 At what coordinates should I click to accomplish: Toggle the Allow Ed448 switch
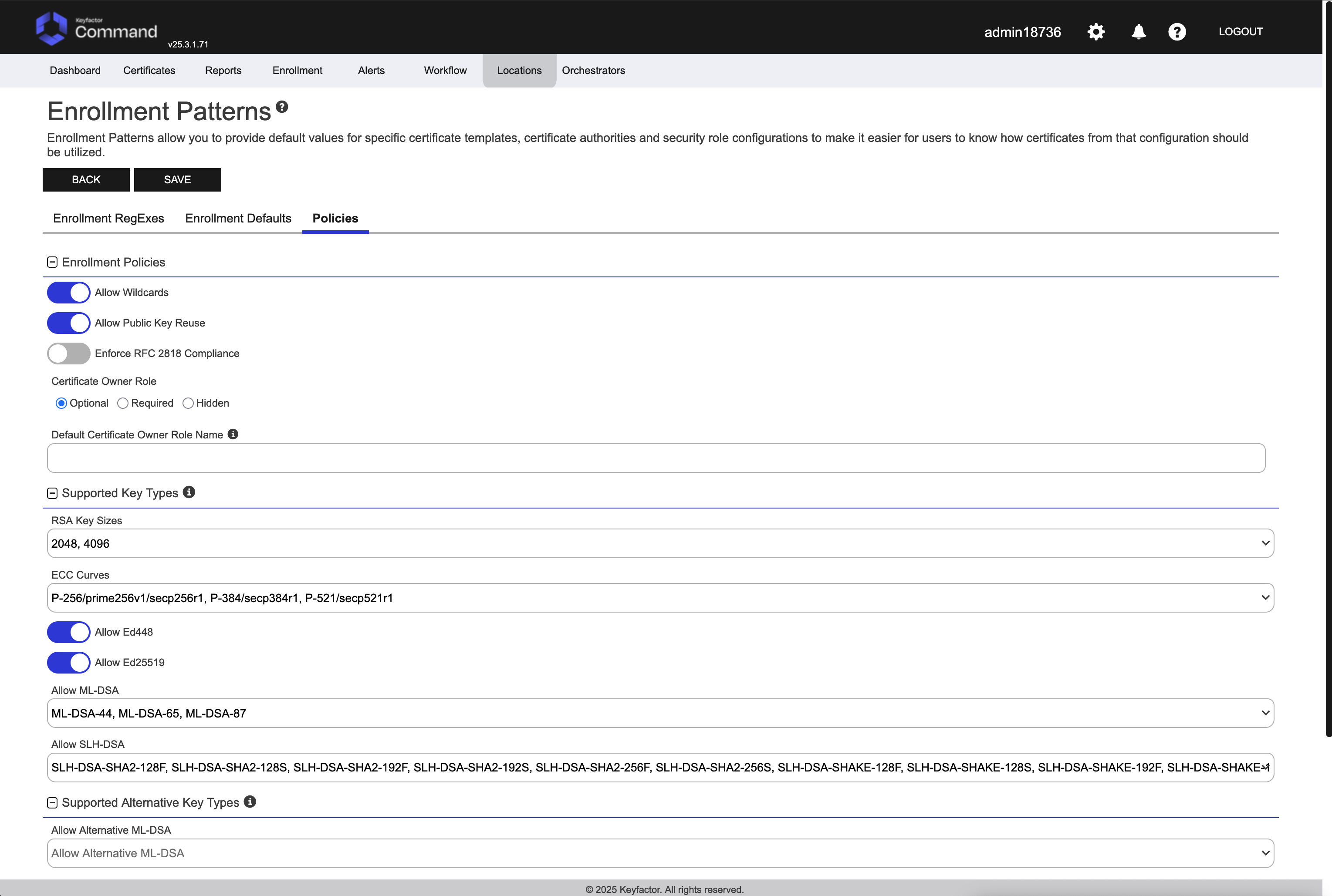[x=68, y=632]
